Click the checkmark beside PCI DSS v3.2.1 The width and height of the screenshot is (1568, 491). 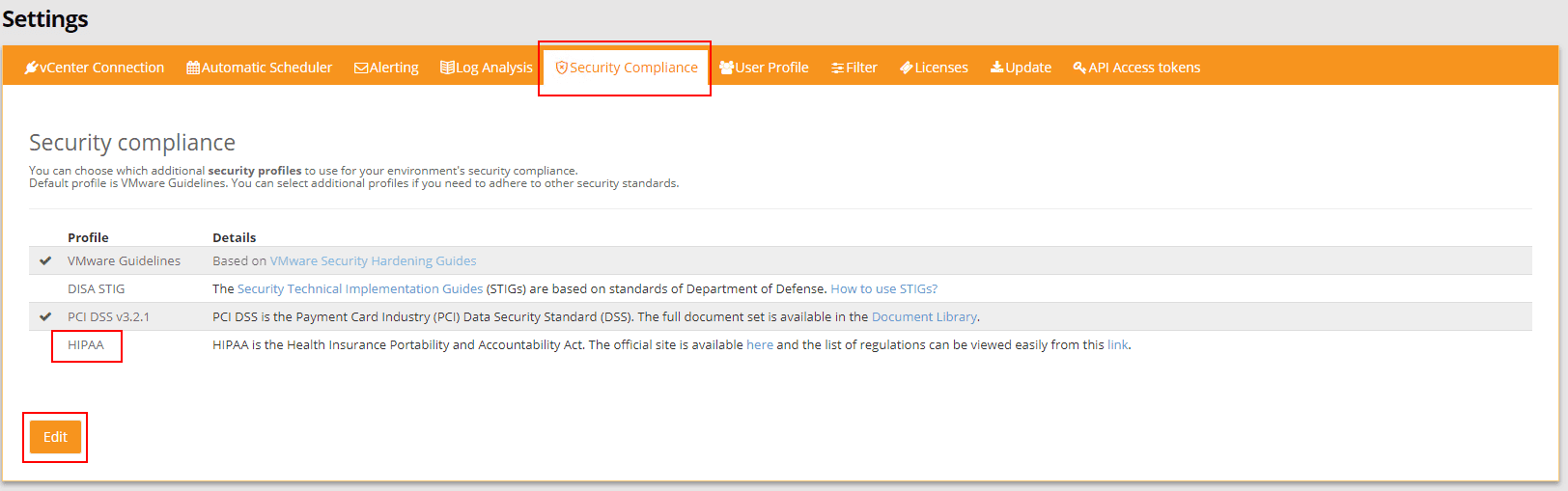45,316
